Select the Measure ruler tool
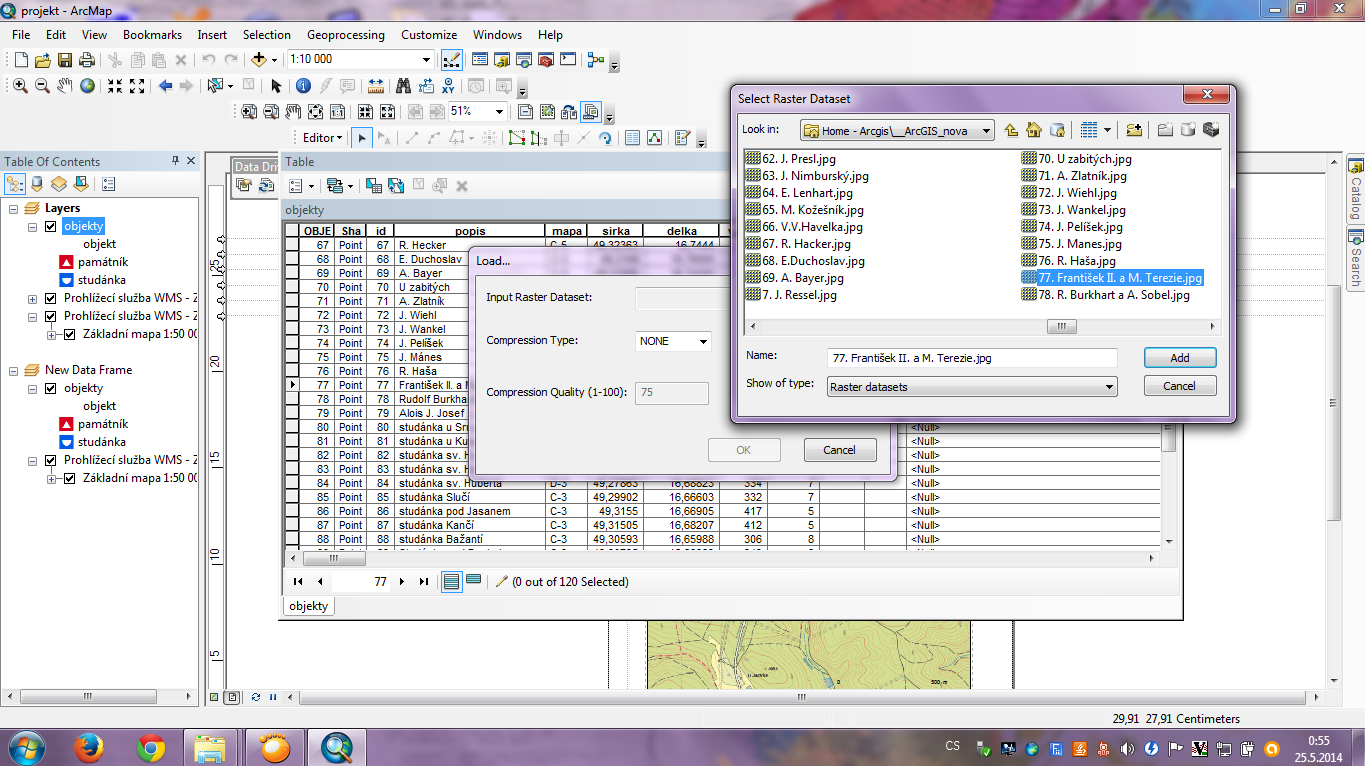 (376, 86)
